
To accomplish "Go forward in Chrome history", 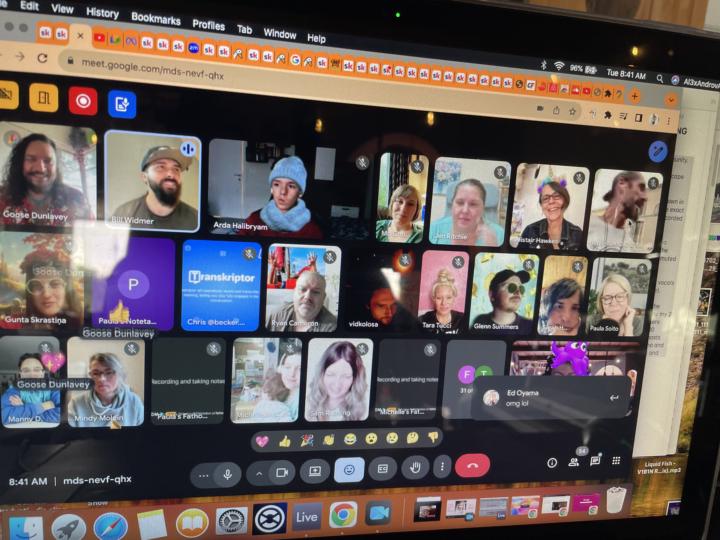I will point(20,56).
